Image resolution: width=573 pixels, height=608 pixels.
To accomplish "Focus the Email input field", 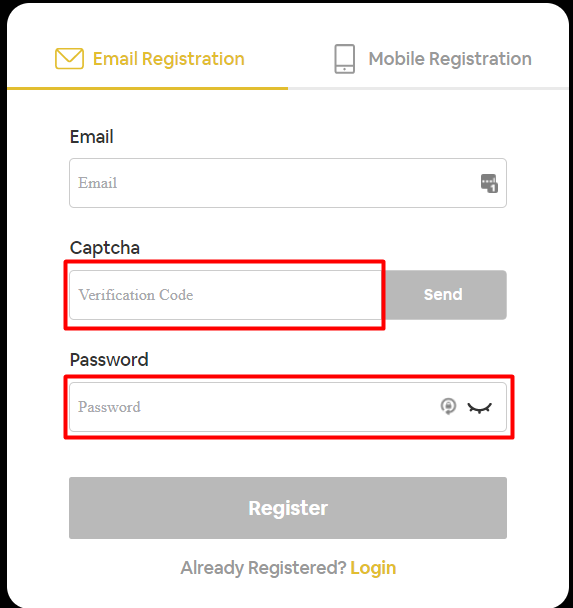I will click(x=288, y=183).
